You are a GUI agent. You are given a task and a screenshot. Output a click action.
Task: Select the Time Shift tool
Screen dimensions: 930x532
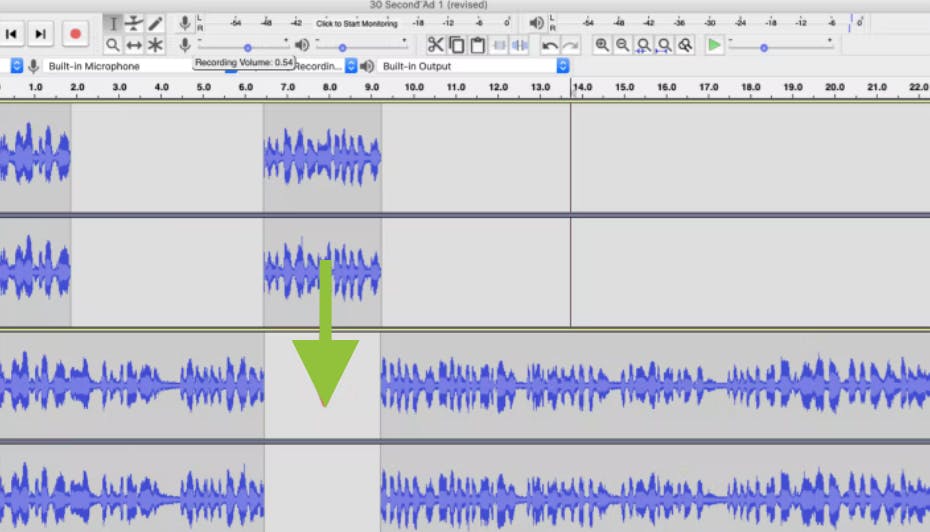pos(134,45)
